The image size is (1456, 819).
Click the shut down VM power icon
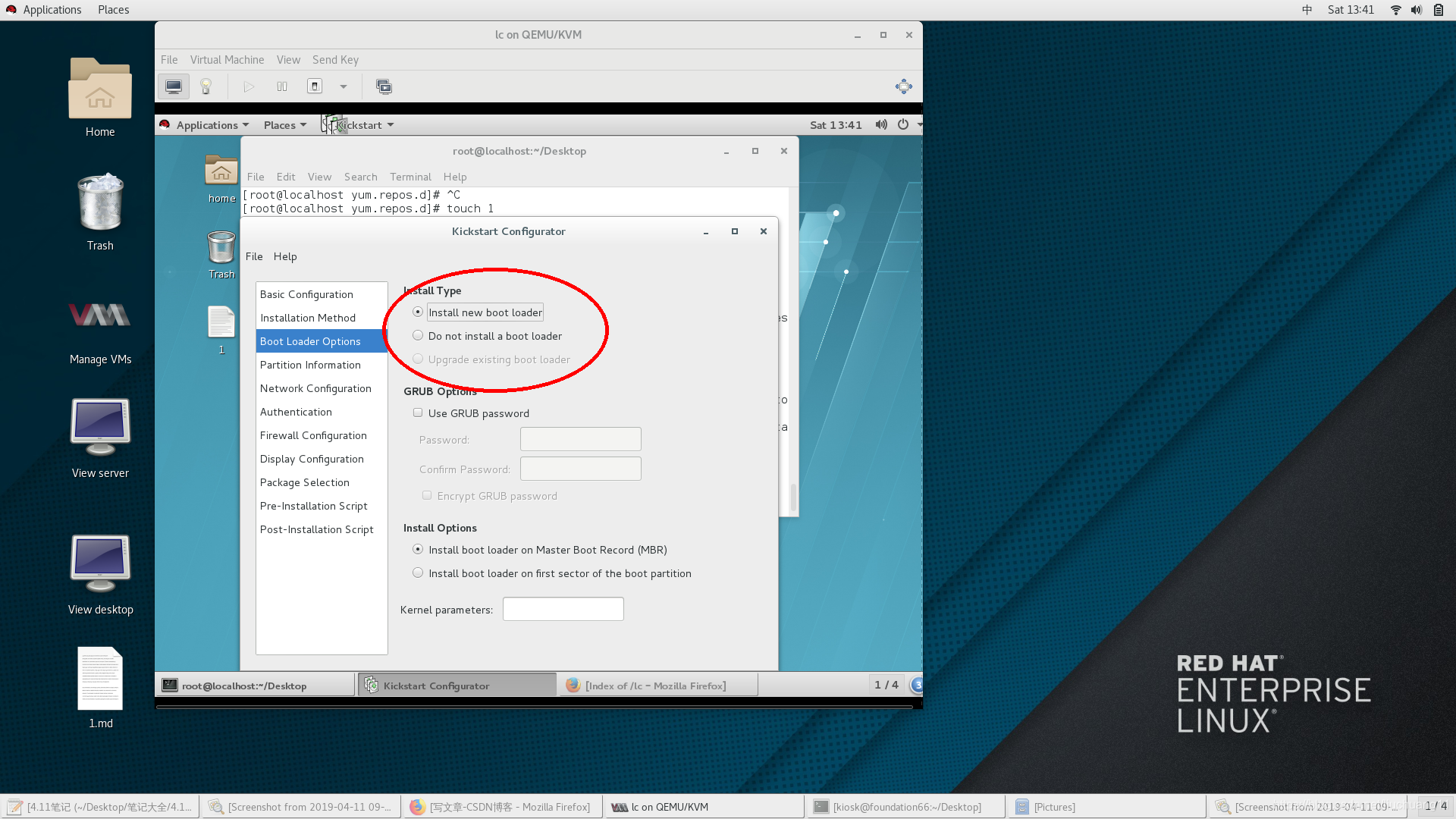(315, 86)
